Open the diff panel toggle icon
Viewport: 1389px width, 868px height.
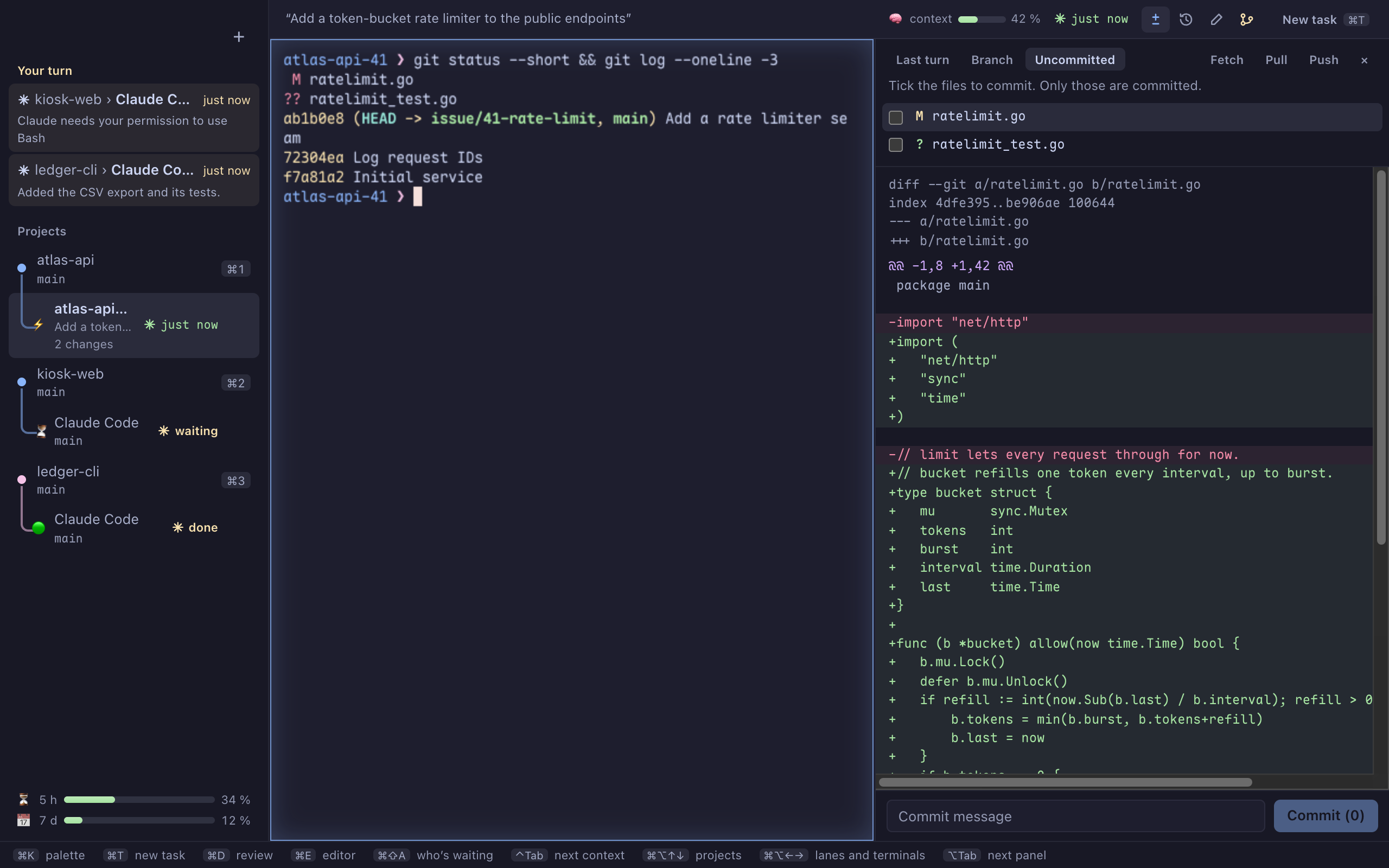1155,20
